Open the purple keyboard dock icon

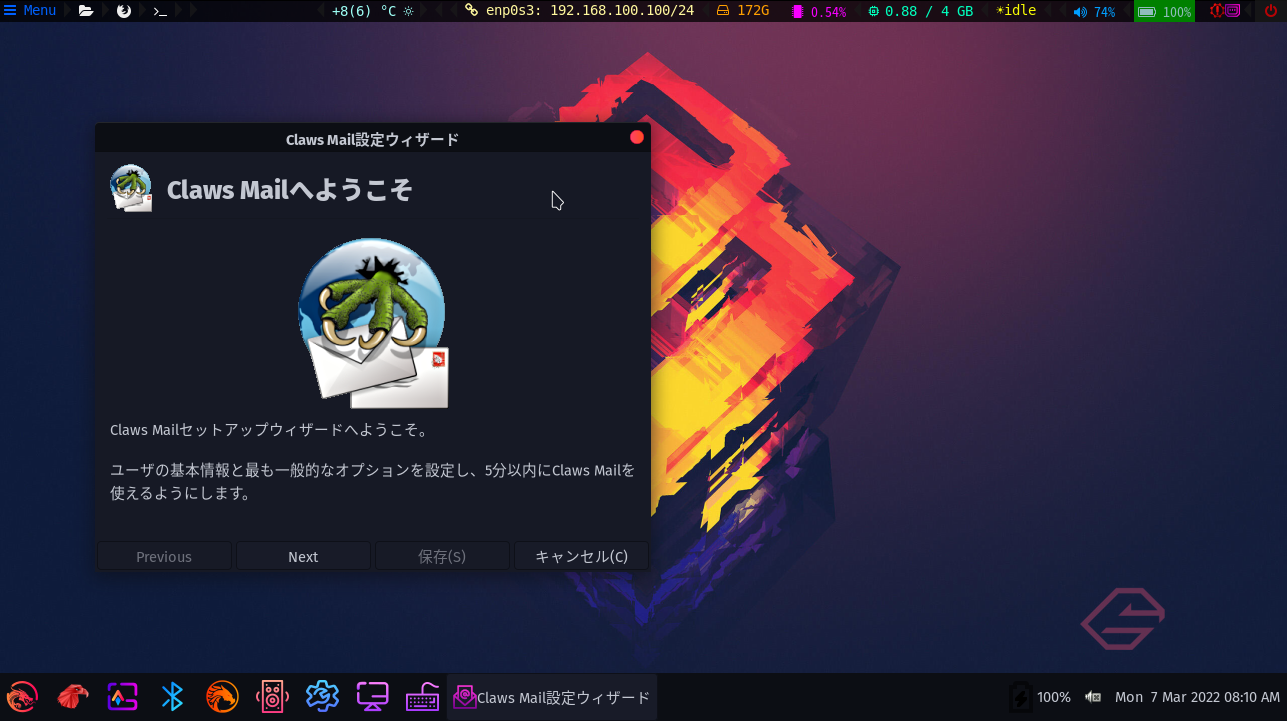[422, 696]
